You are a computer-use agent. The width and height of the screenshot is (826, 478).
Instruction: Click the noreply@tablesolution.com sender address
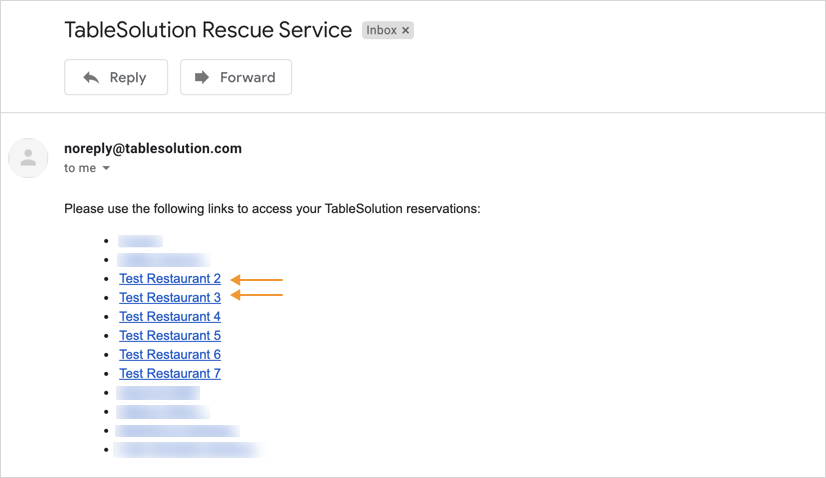pyautogui.click(x=153, y=149)
